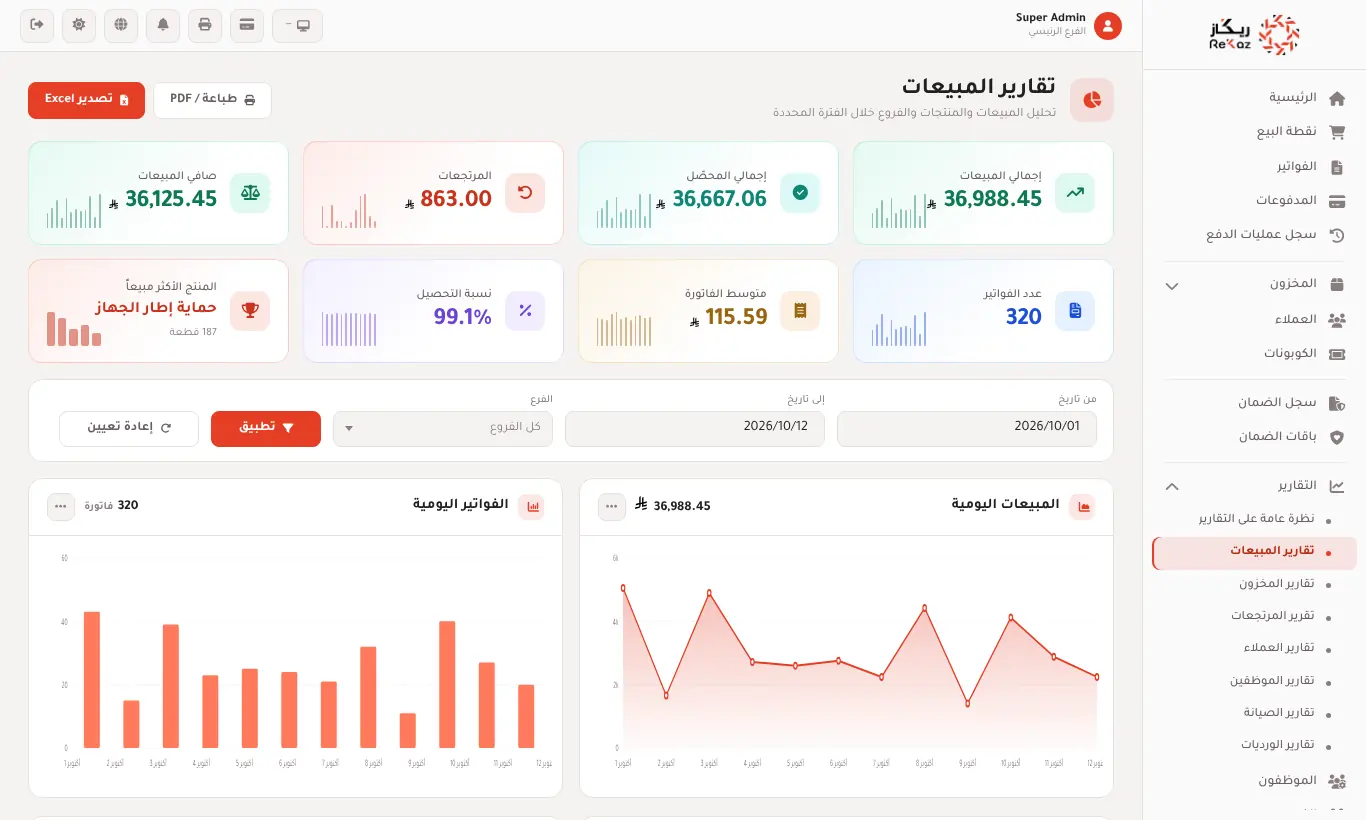The width and height of the screenshot is (1366, 820).
Task: Click the percent icon on نسبة التحصيل card
Action: click(x=525, y=311)
